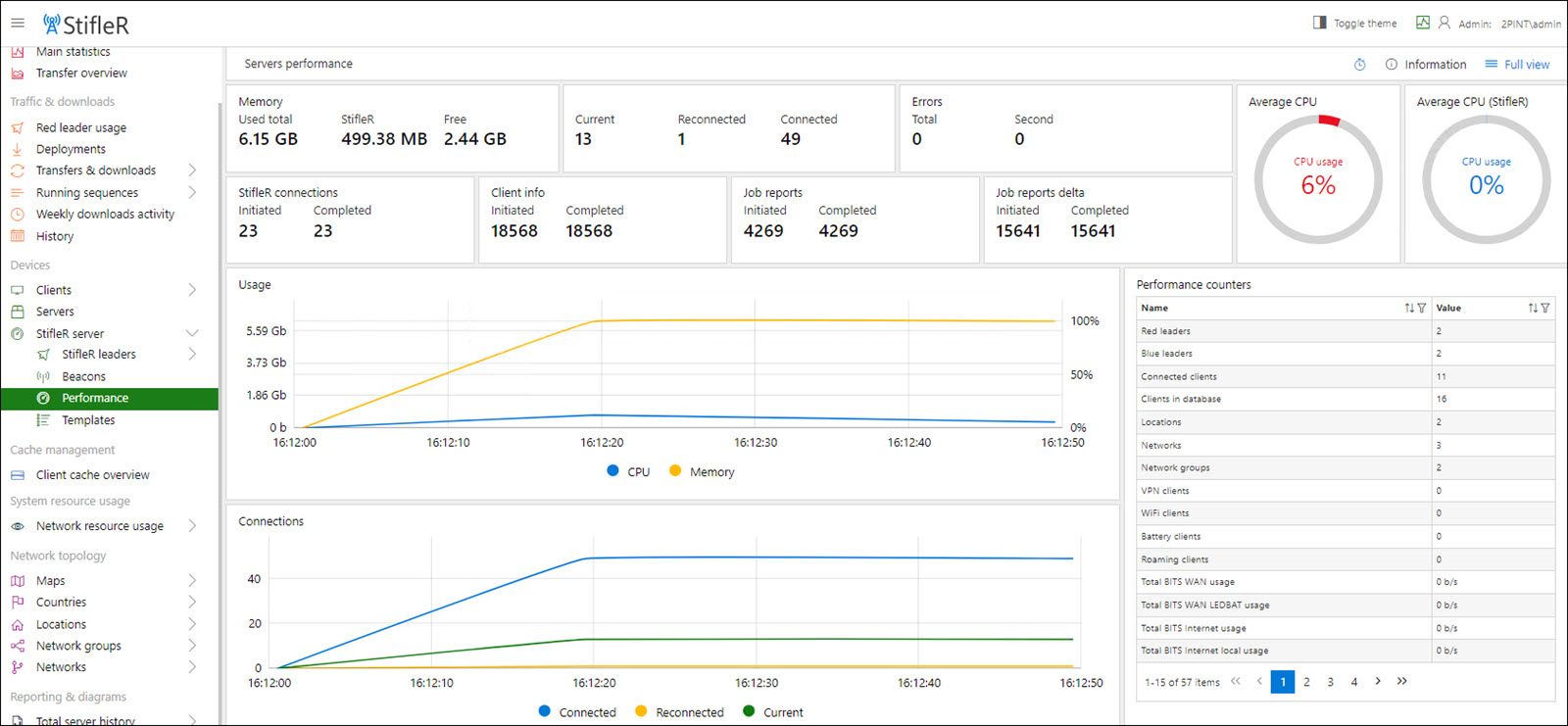Jump to last page of counters table
Viewport: 1568px width, 726px height.
(x=1402, y=681)
